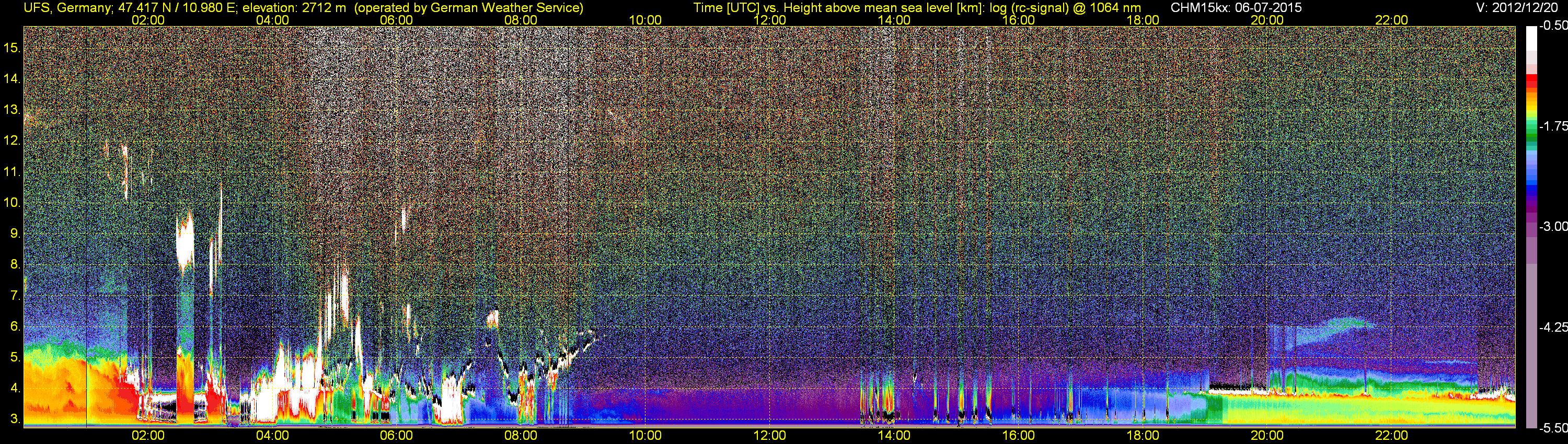1568x444 pixels.
Task: Click the 08:00 time label on bottom axis
Action: point(521,436)
